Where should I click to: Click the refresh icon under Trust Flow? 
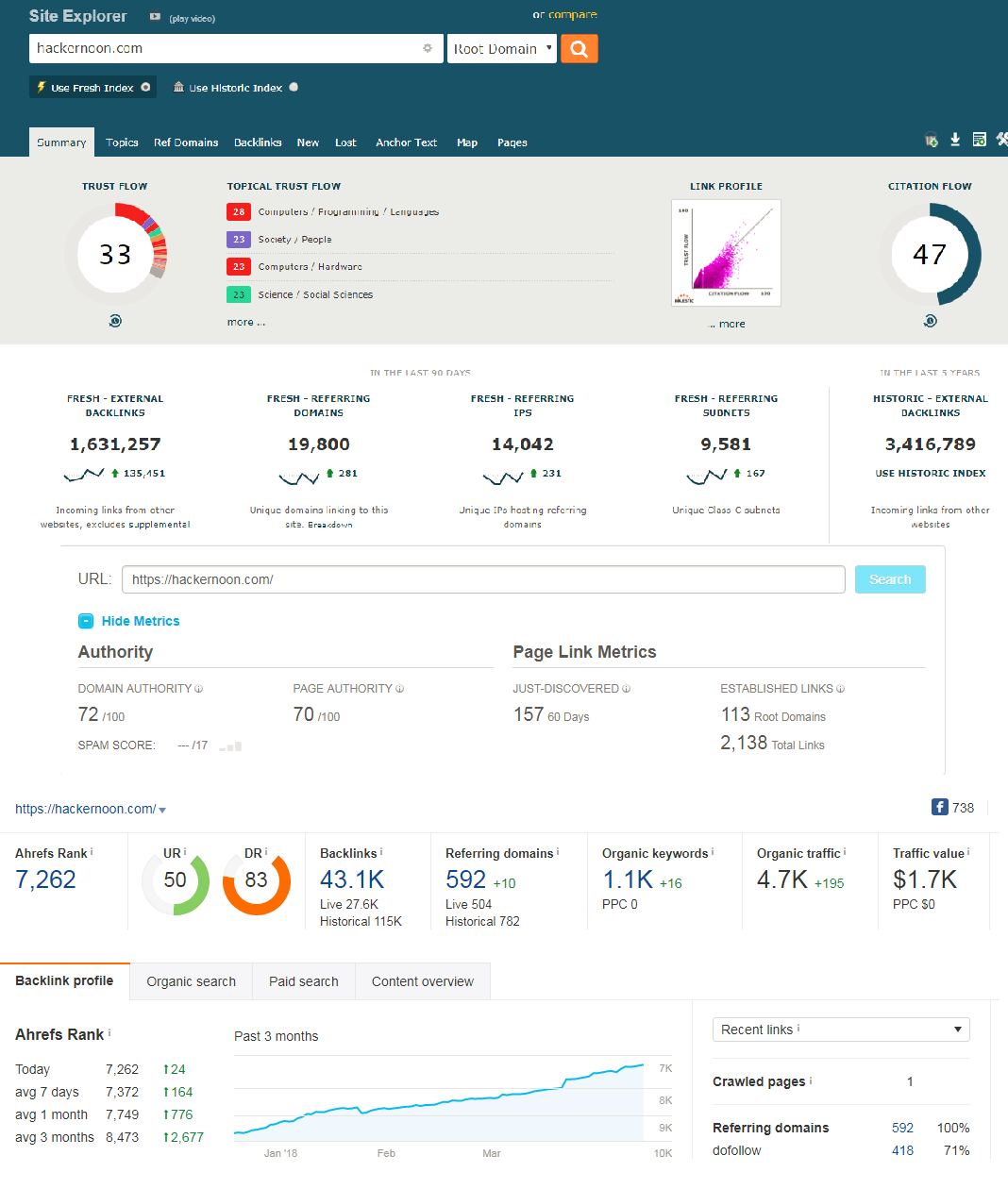coord(115,321)
